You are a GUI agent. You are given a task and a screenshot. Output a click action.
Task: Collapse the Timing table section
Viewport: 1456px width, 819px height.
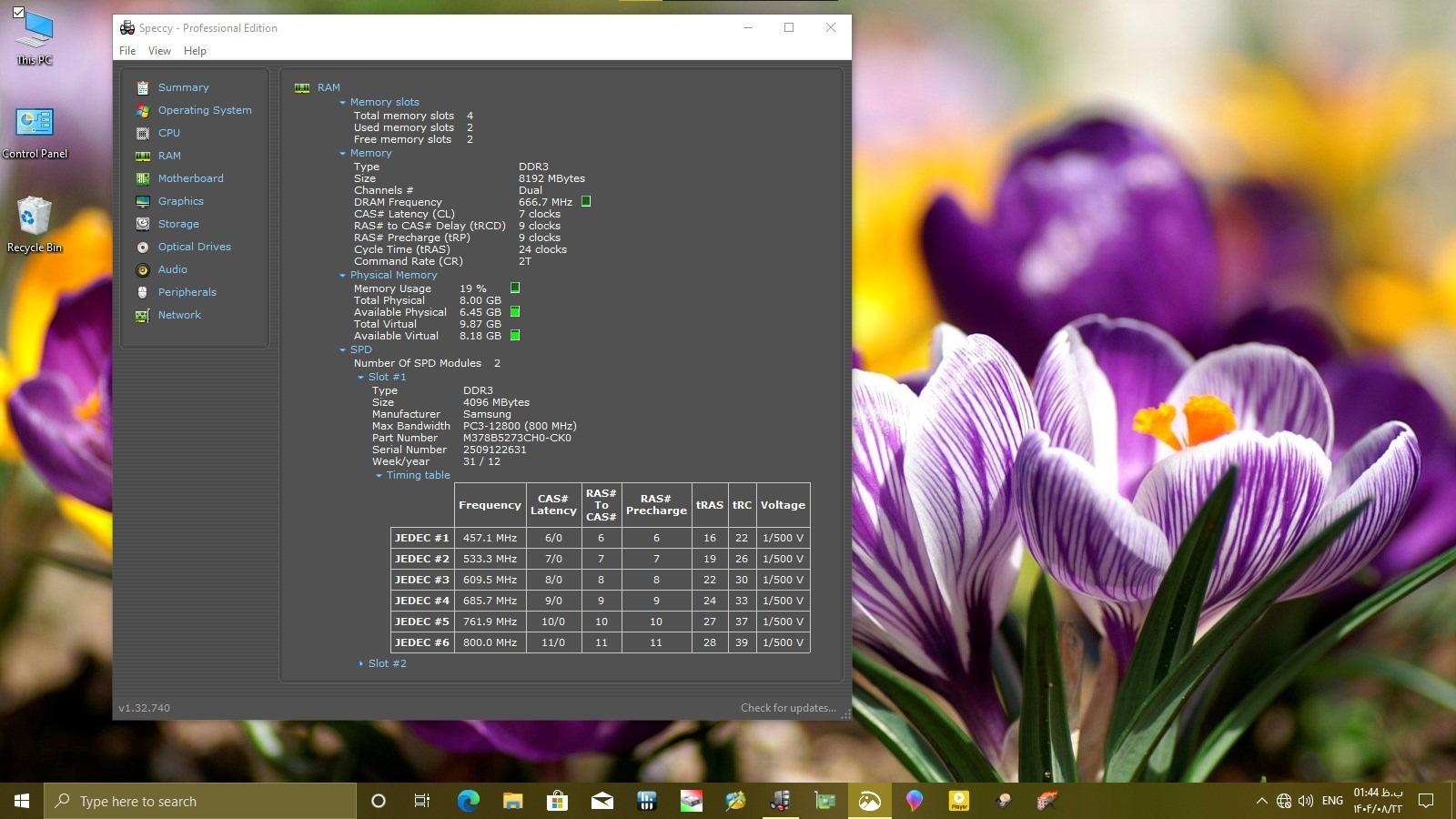pyautogui.click(x=379, y=476)
